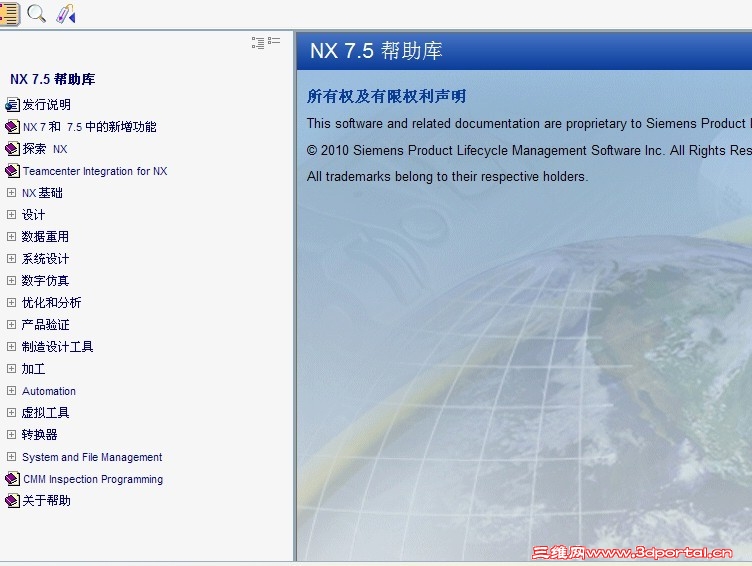This screenshot has width=752, height=566.
Task: Select the 优化和分析 tree label
Action: (x=51, y=303)
